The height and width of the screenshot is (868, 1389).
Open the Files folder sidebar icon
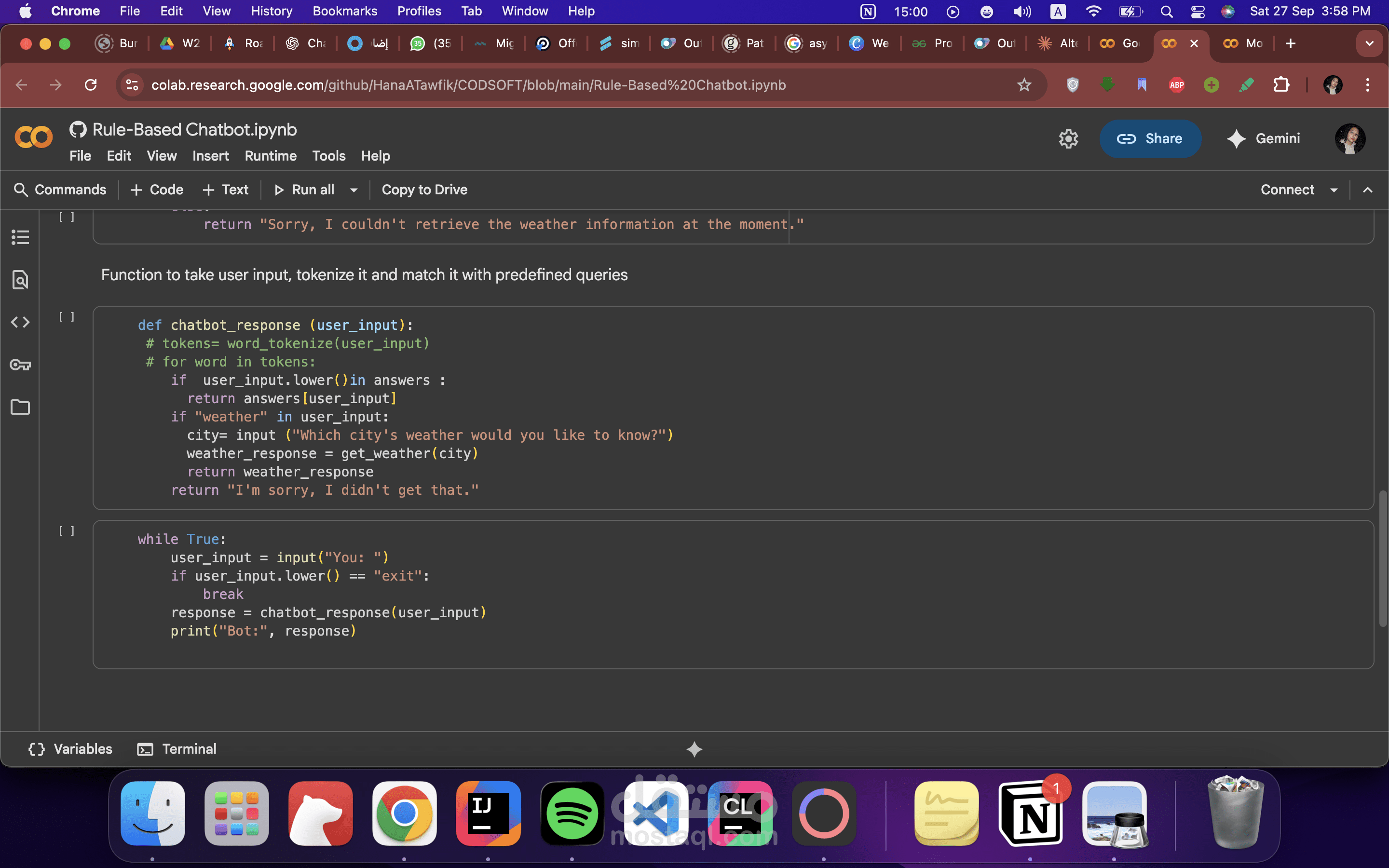tap(20, 407)
